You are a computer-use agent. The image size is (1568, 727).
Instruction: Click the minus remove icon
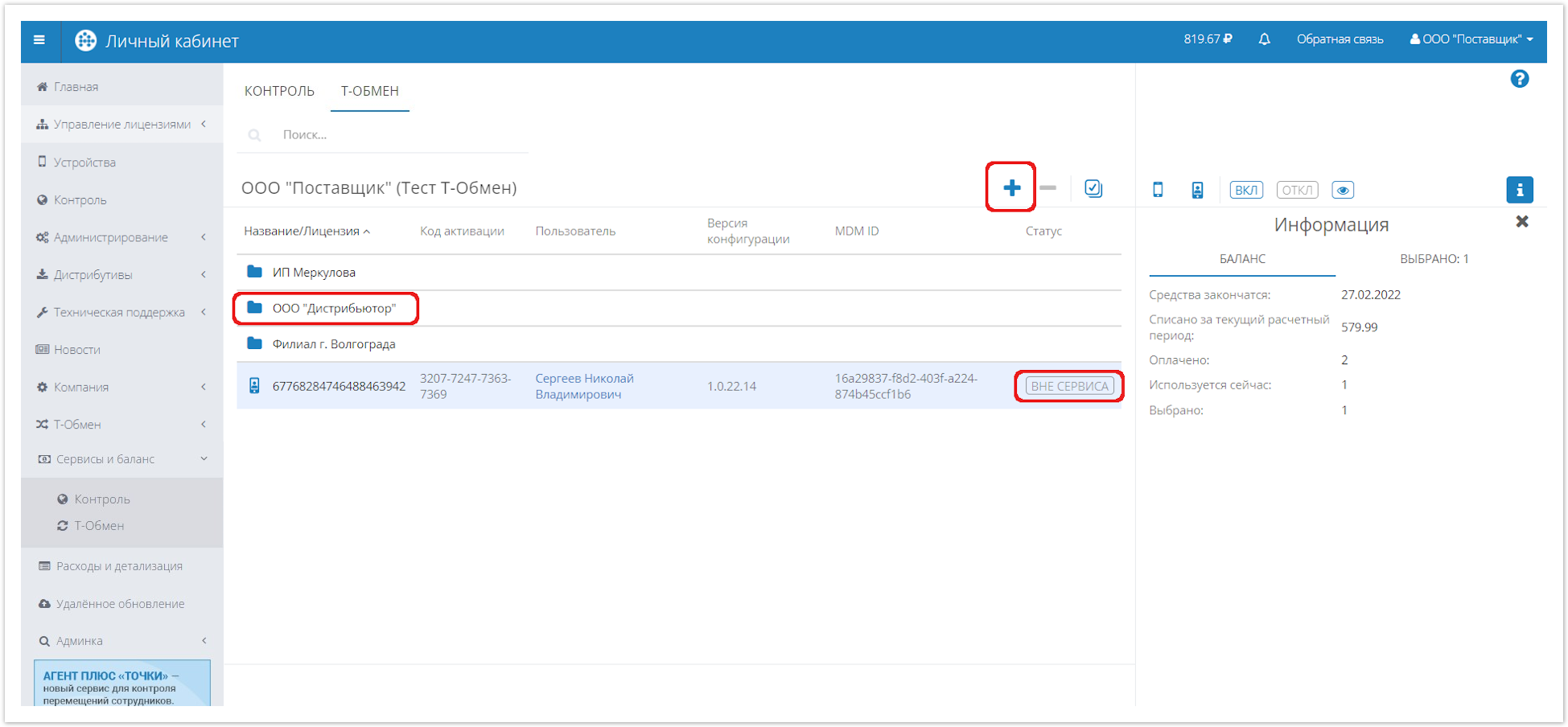1047,188
